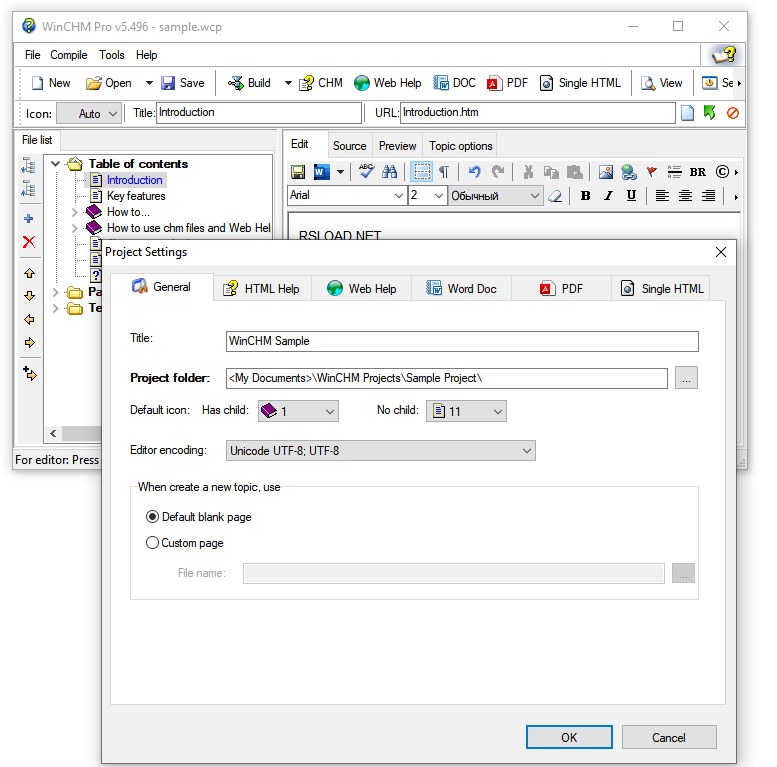This screenshot has height=767, width=777.
Task: Open the Tools menu
Action: [x=111, y=55]
